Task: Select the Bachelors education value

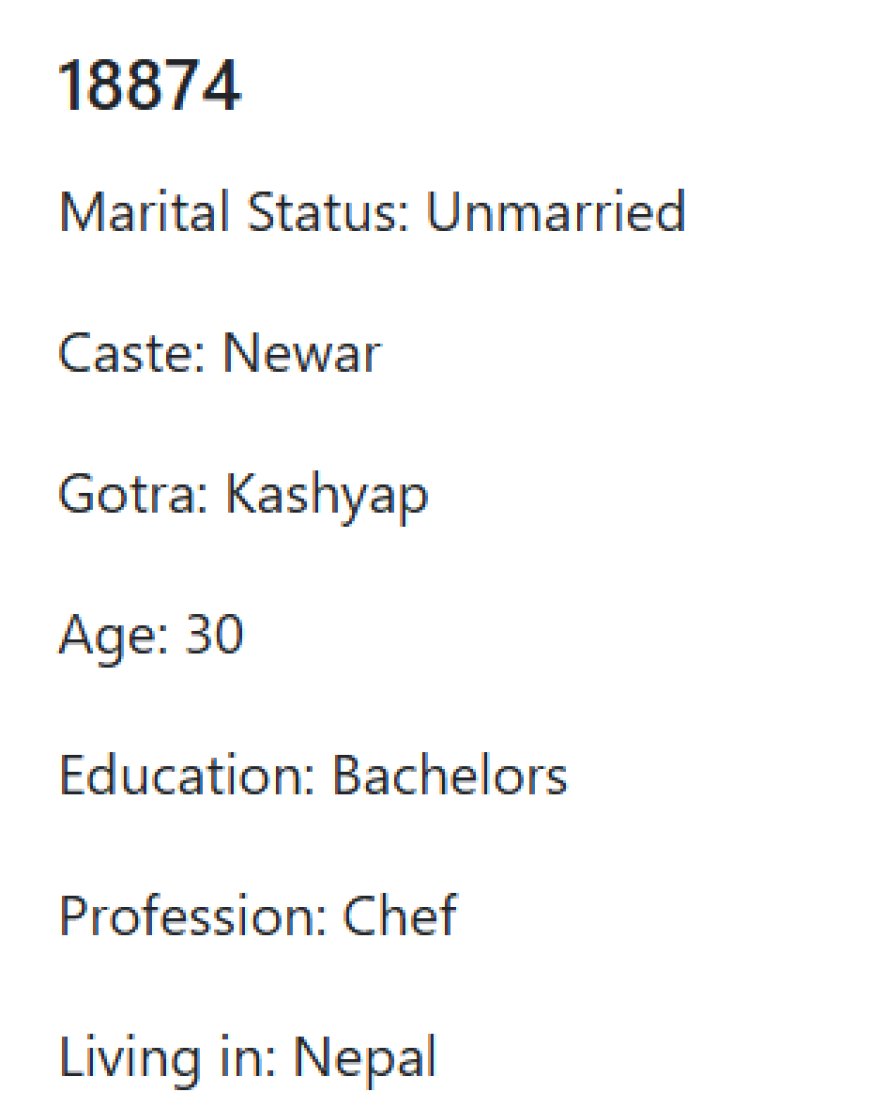Action: (450, 774)
